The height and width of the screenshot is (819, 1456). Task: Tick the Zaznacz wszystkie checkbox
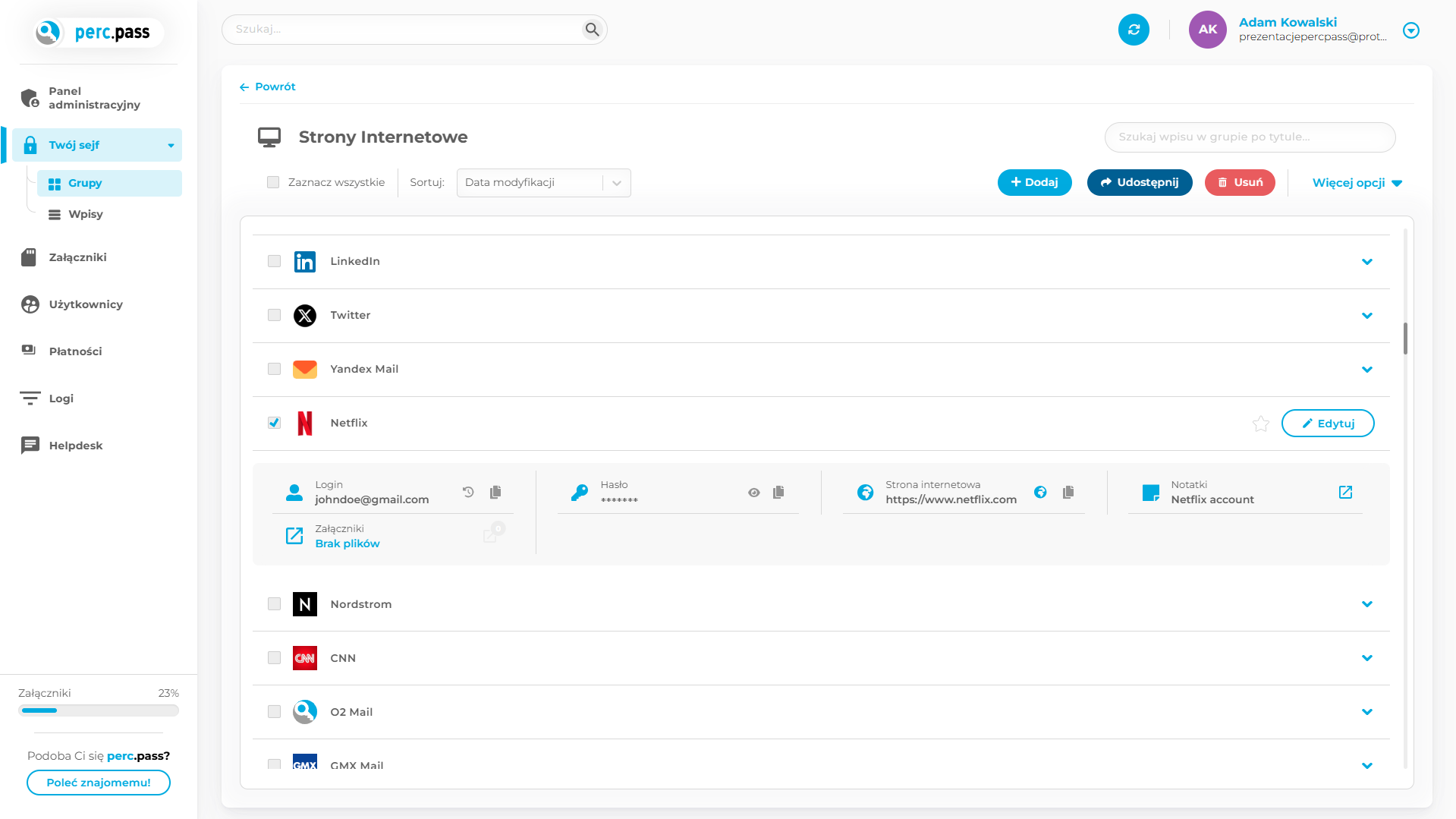click(x=273, y=182)
